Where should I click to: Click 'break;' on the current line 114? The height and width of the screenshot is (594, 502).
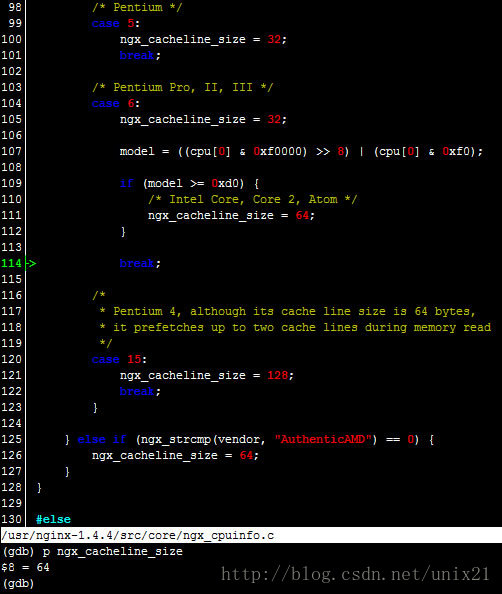click(140, 263)
